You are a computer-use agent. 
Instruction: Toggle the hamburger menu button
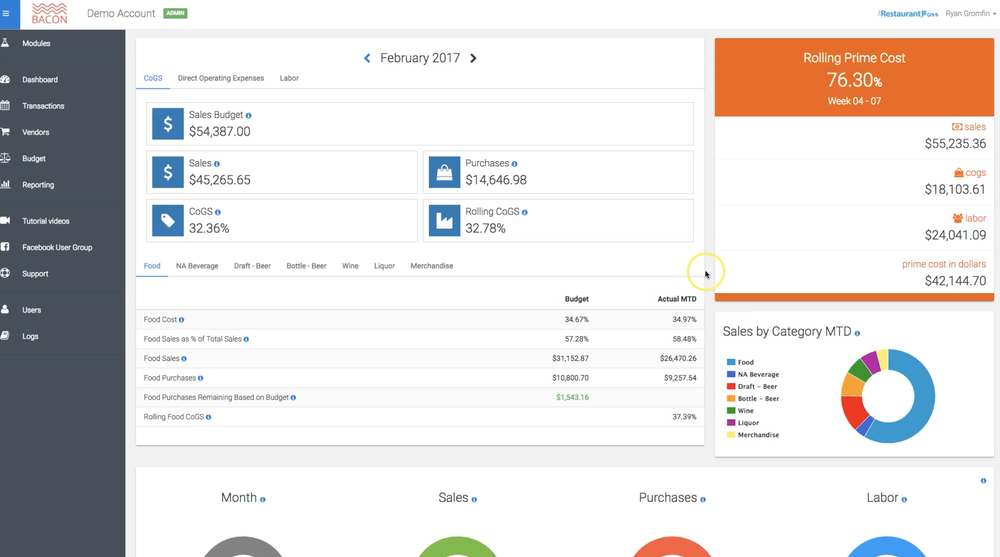[6, 13]
